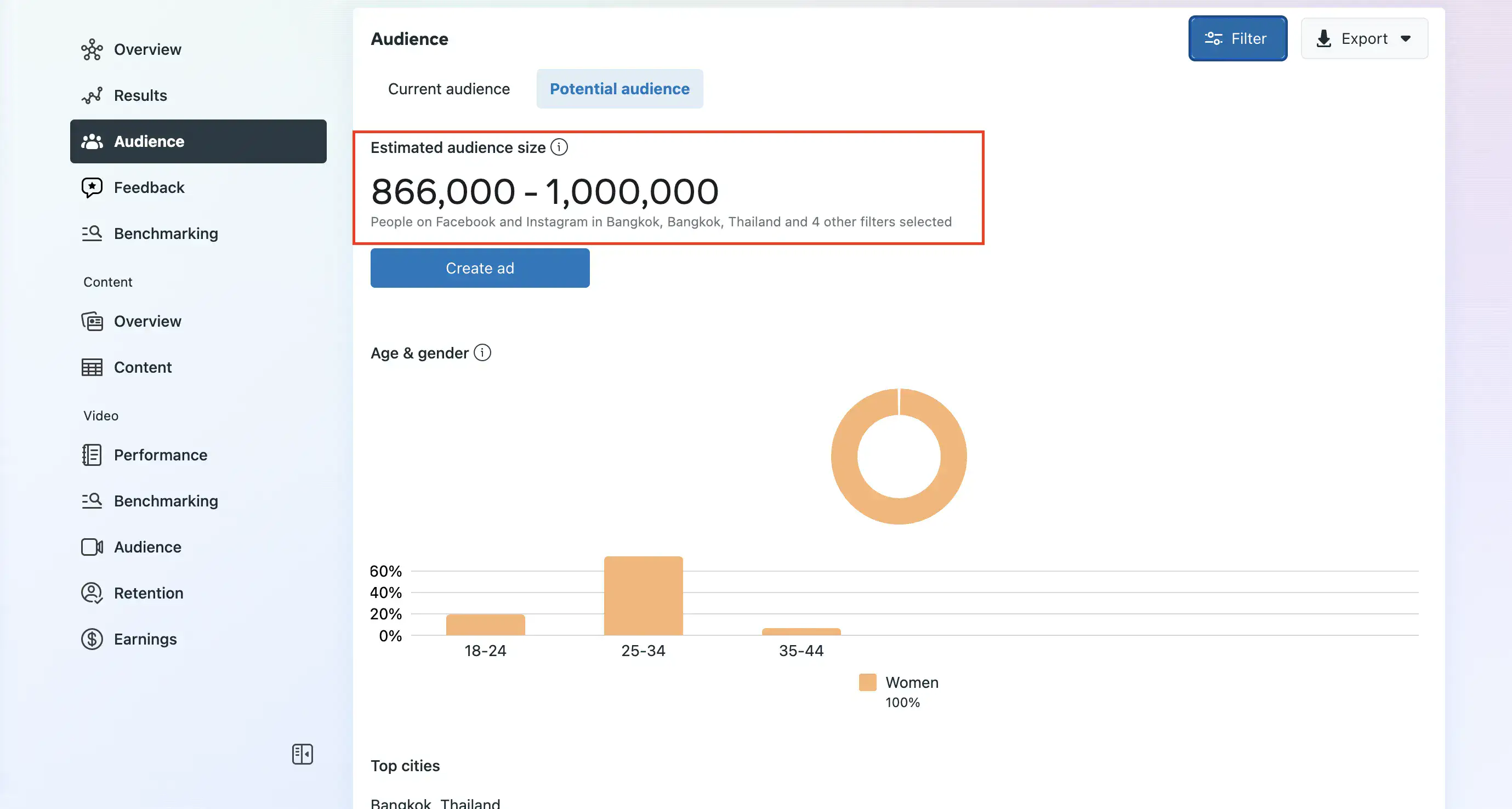Click the Women legend color swatch
Image resolution: width=1512 pixels, height=809 pixels.
click(x=868, y=682)
